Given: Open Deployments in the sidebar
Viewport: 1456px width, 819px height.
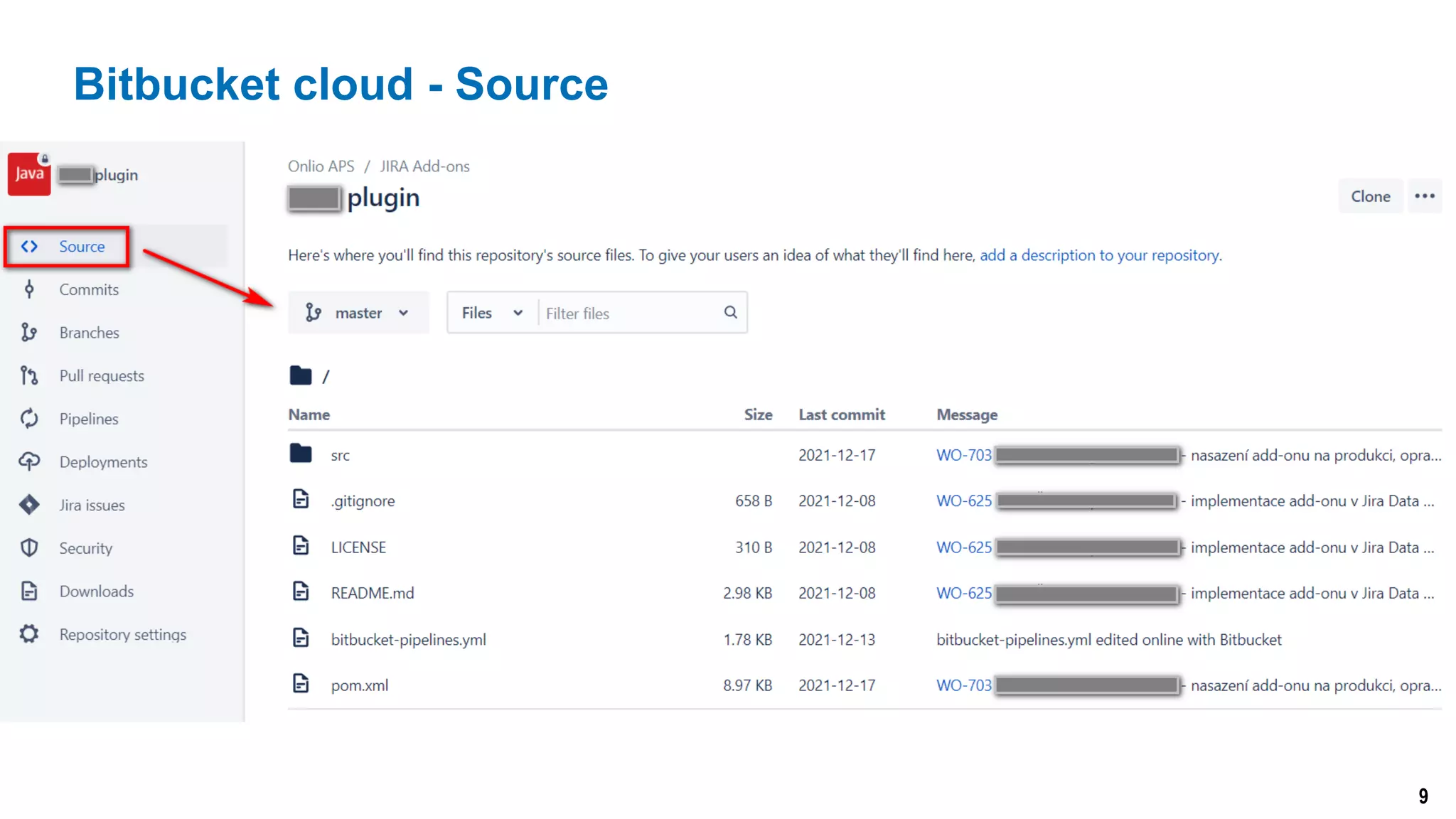Looking at the screenshot, I should click(104, 462).
